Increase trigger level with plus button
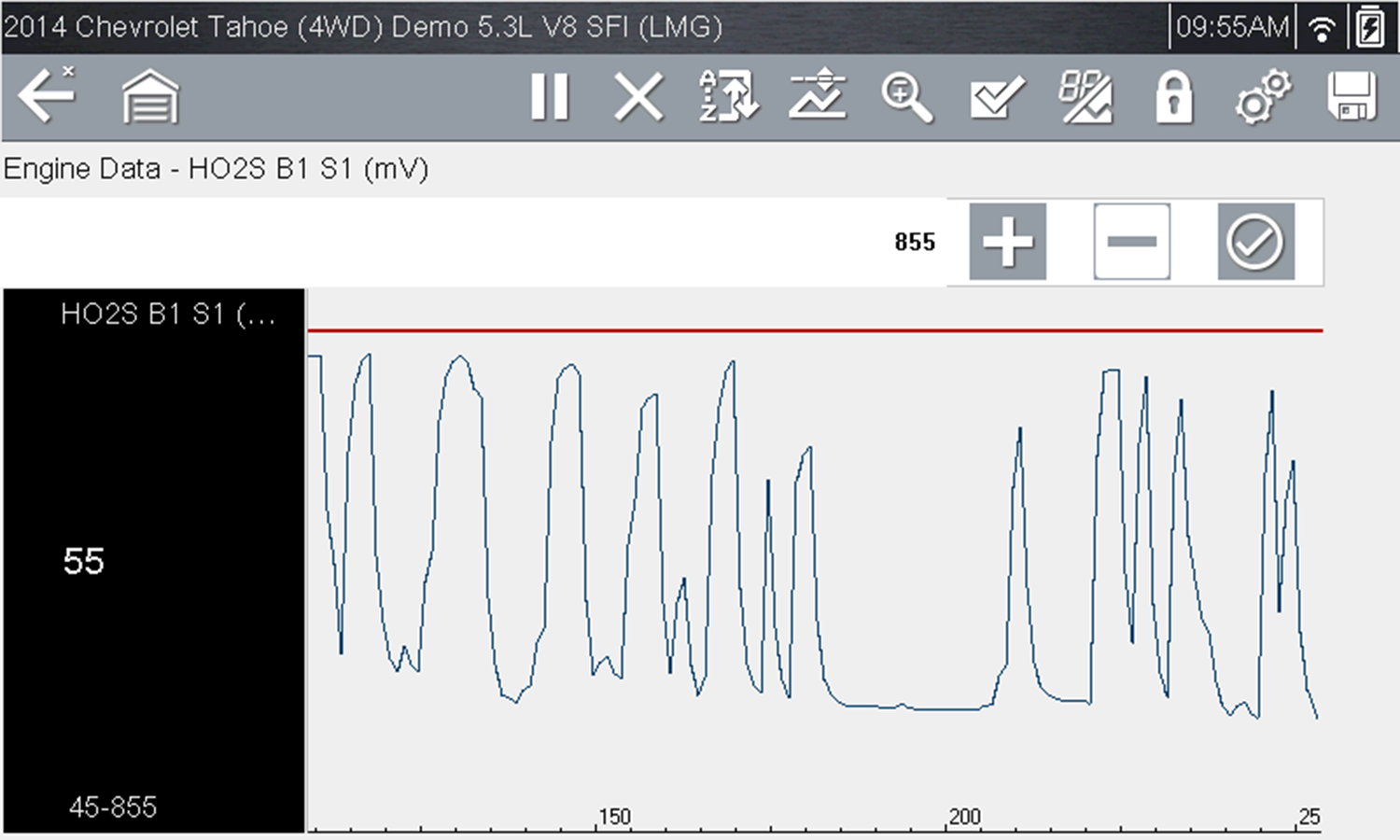This screenshot has height=840, width=1400. [x=1007, y=242]
